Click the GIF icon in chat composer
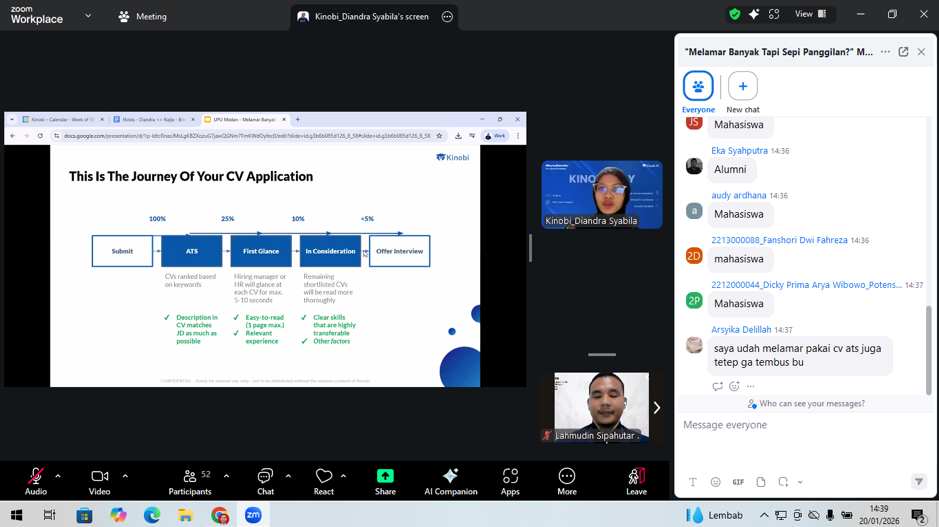This screenshot has height=527, width=939. [738, 482]
